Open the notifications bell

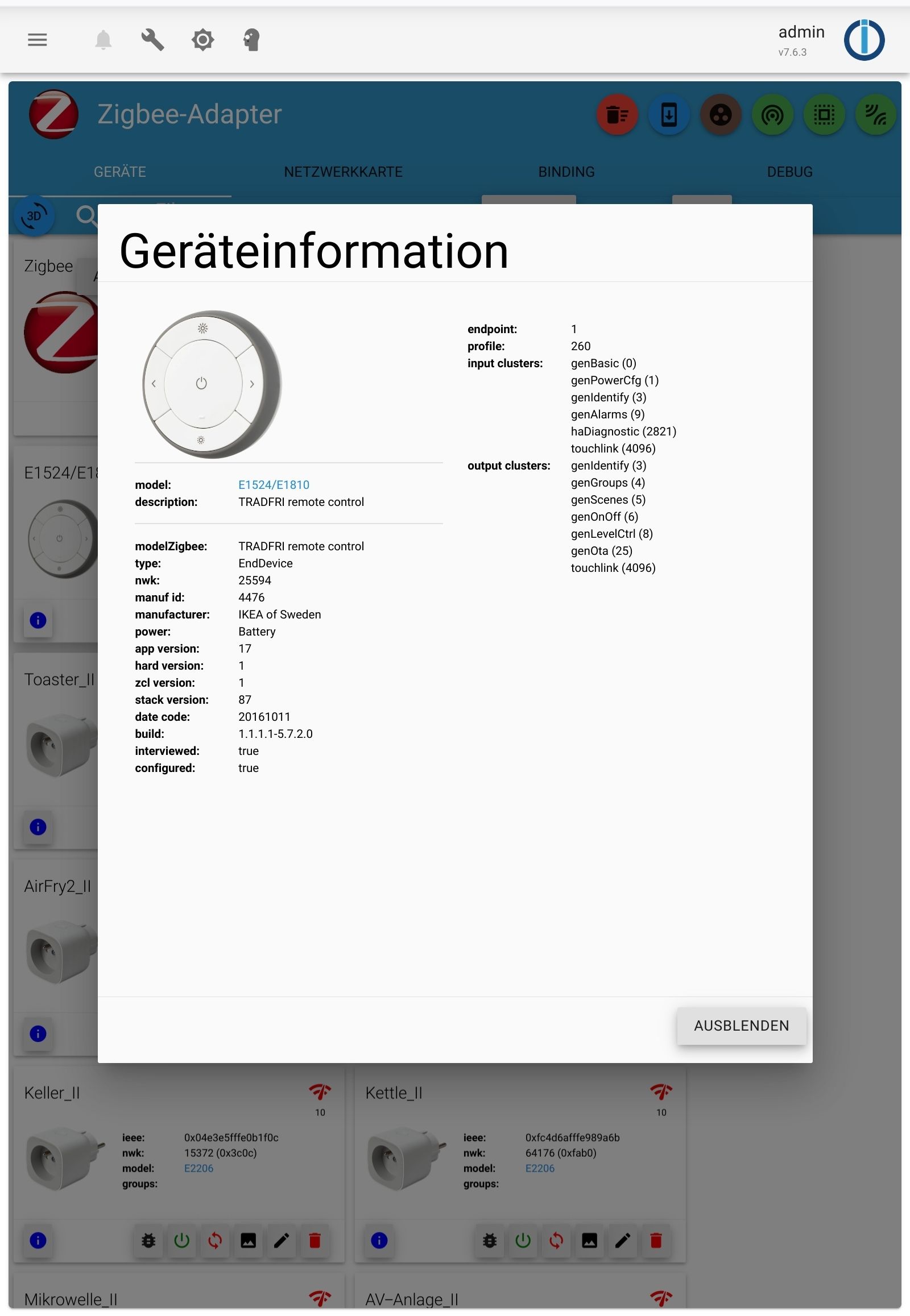(103, 40)
